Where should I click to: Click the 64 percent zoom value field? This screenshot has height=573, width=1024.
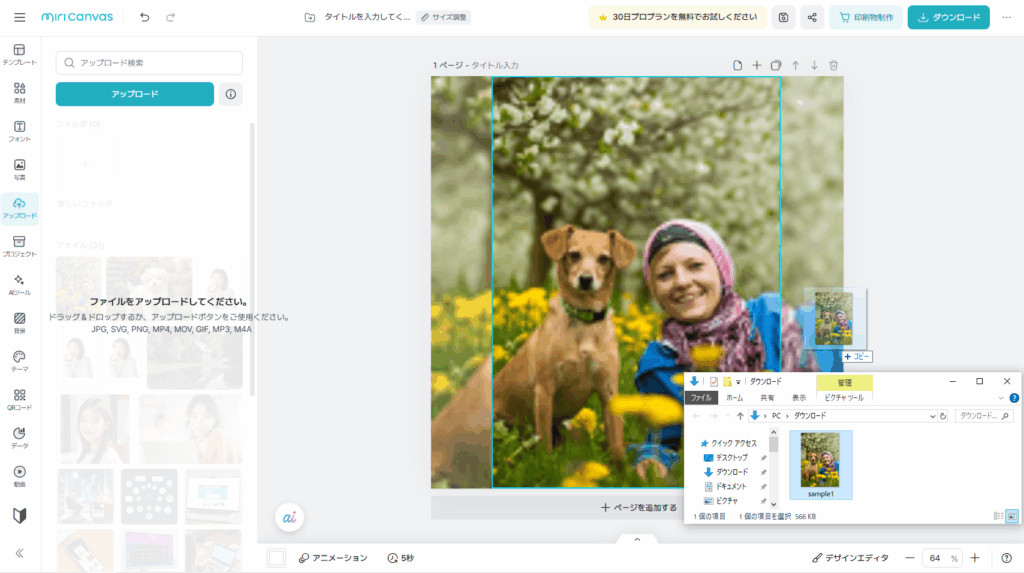942,558
